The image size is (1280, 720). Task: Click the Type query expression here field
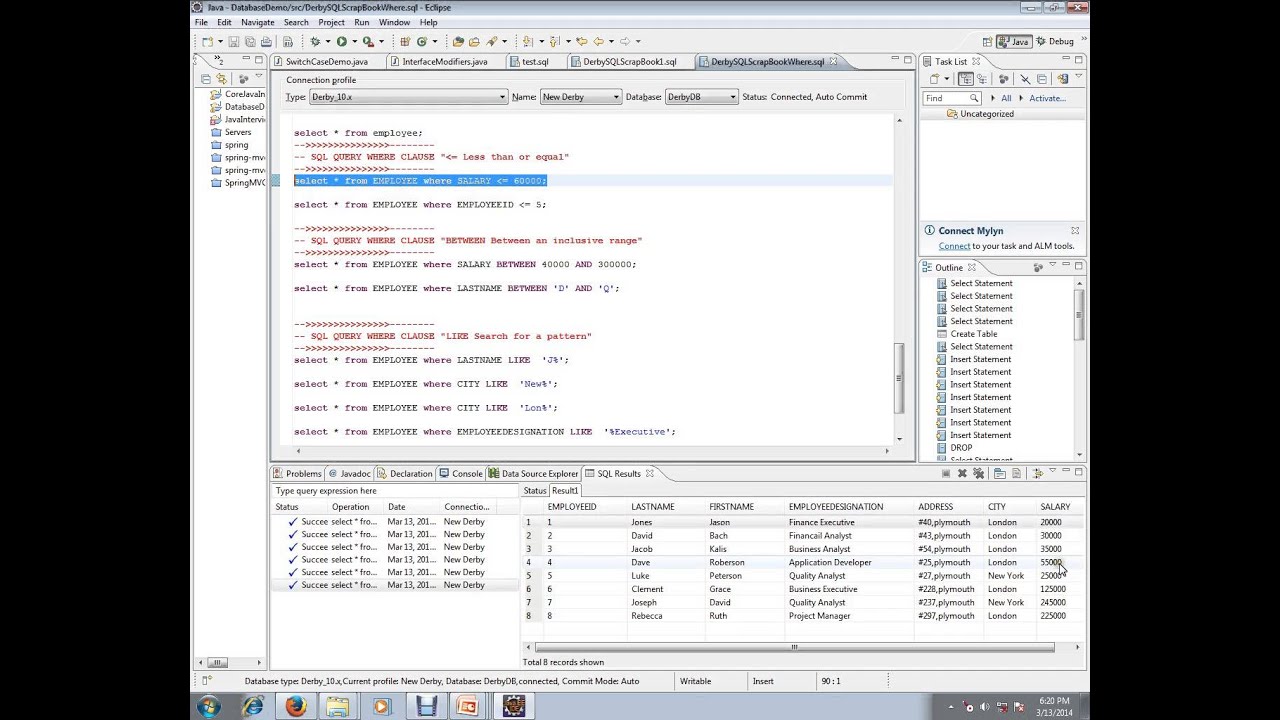pyautogui.click(x=396, y=491)
